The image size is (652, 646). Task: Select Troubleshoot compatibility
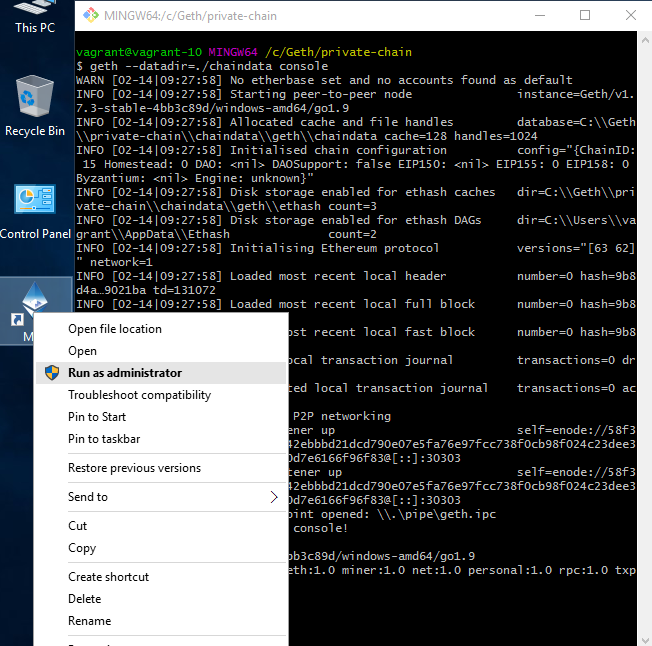161,395
